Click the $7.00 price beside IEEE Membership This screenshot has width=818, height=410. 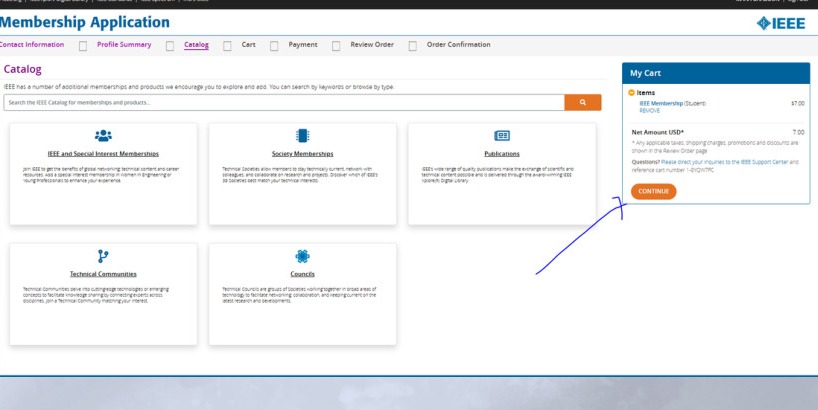[798, 103]
